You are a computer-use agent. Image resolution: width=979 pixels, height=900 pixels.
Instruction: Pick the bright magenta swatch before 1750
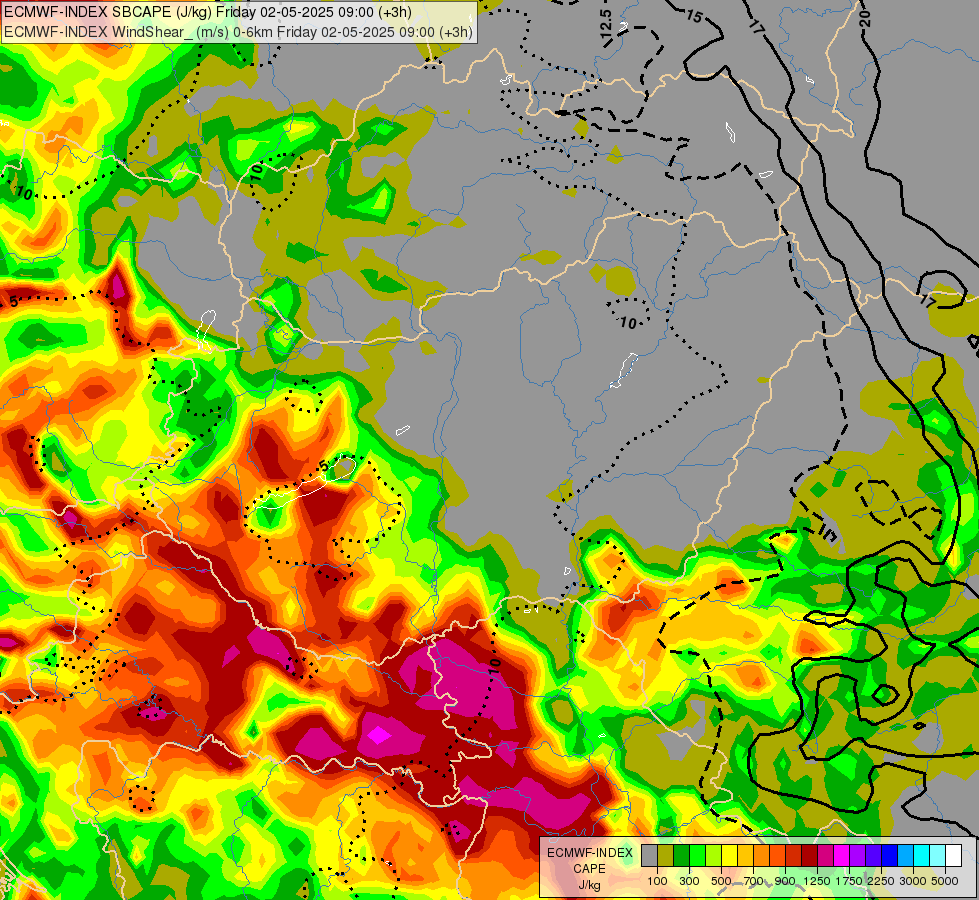click(842, 855)
